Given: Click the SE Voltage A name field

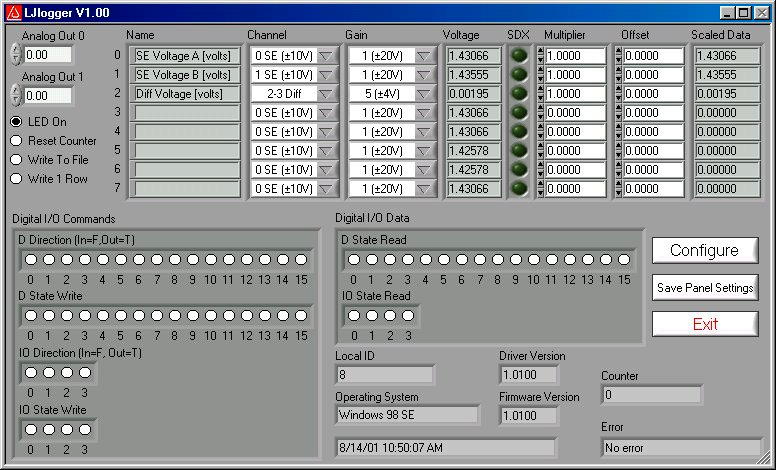Looking at the screenshot, I should click(x=186, y=56).
